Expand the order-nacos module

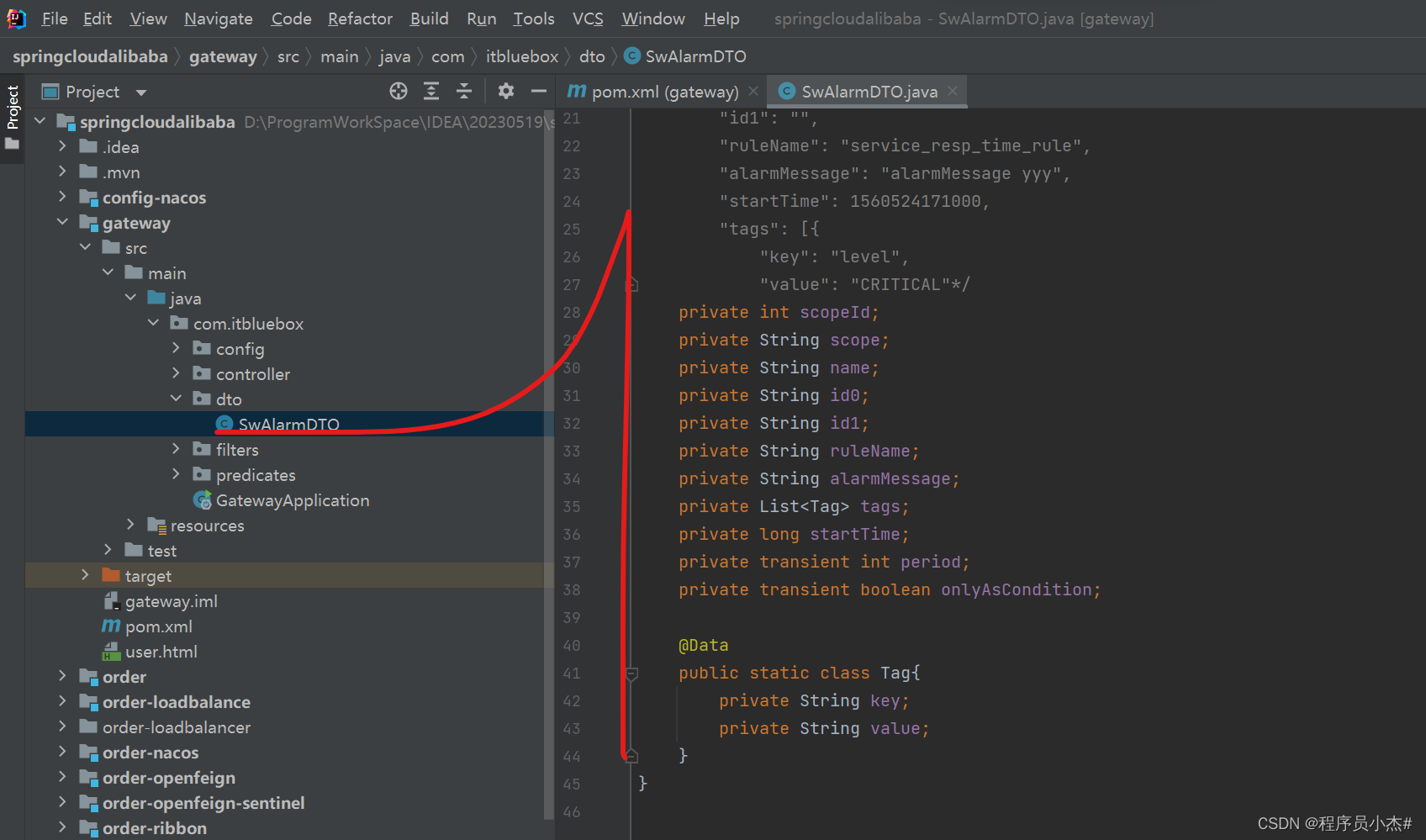point(62,753)
